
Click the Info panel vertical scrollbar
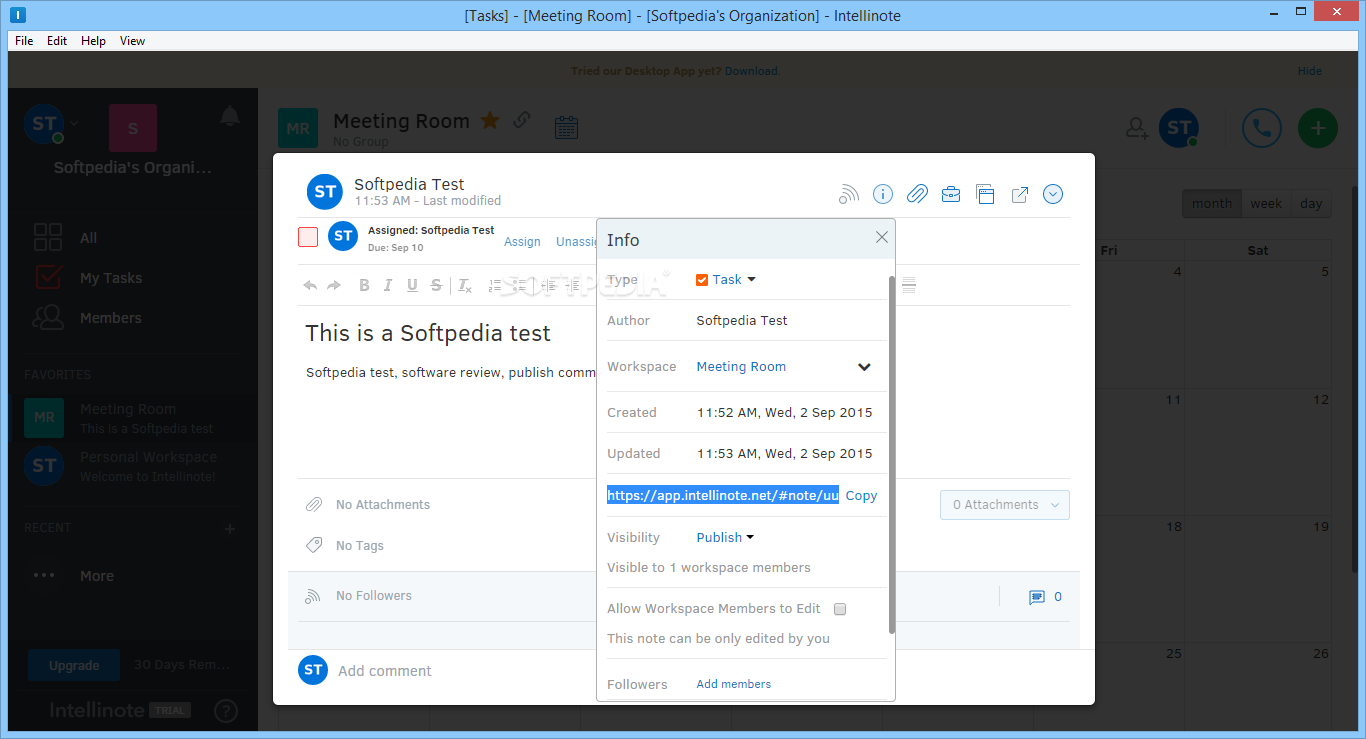[892, 455]
